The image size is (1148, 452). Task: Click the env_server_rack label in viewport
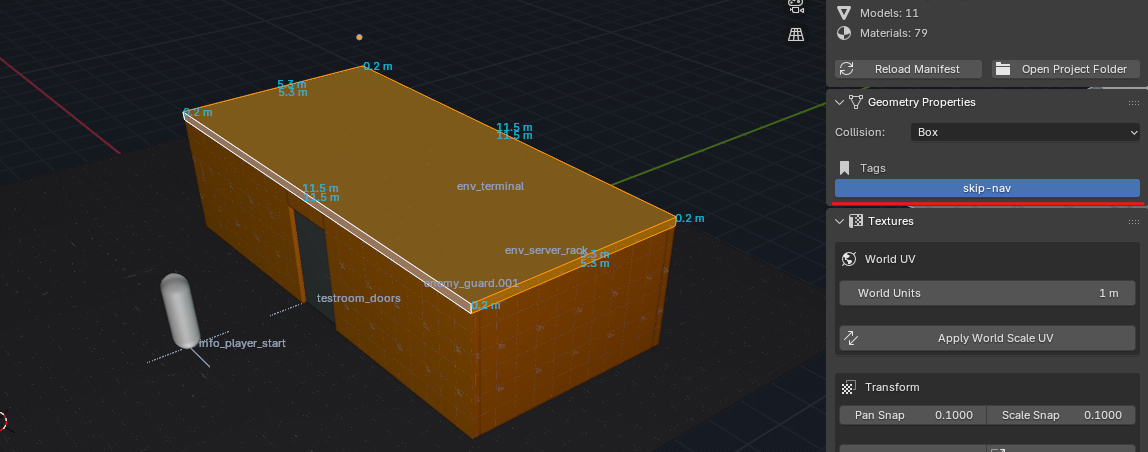click(546, 250)
